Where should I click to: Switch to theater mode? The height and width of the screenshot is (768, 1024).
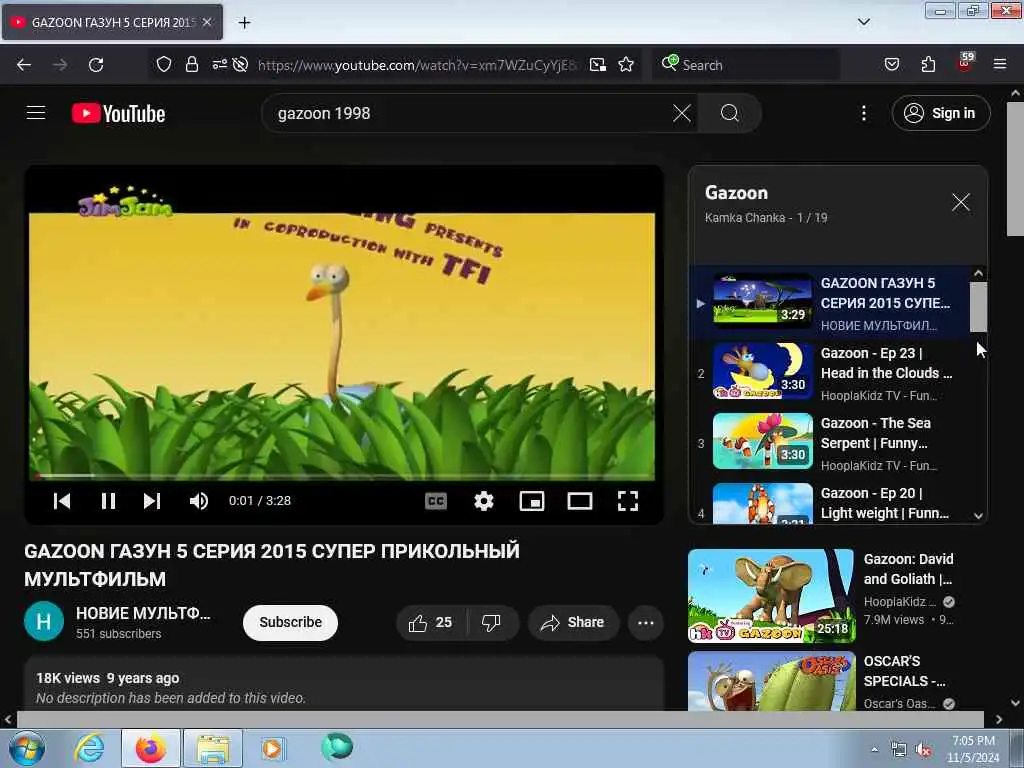(580, 501)
